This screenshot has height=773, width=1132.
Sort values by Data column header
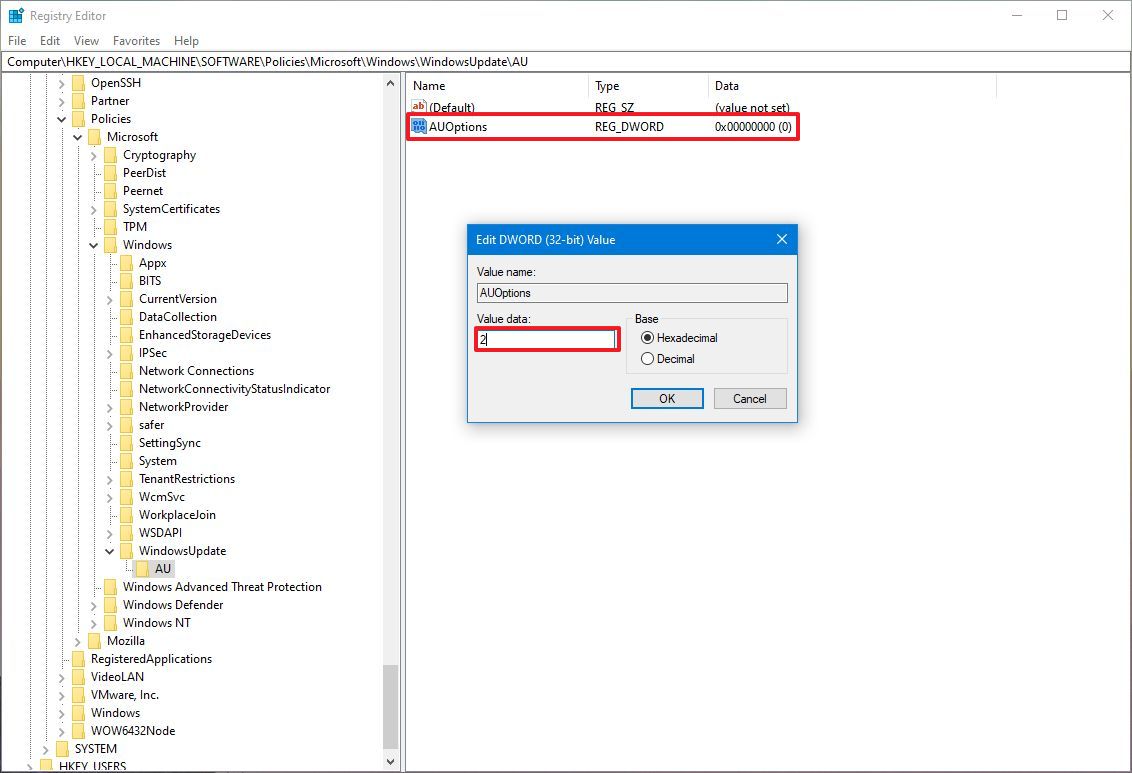coord(852,86)
